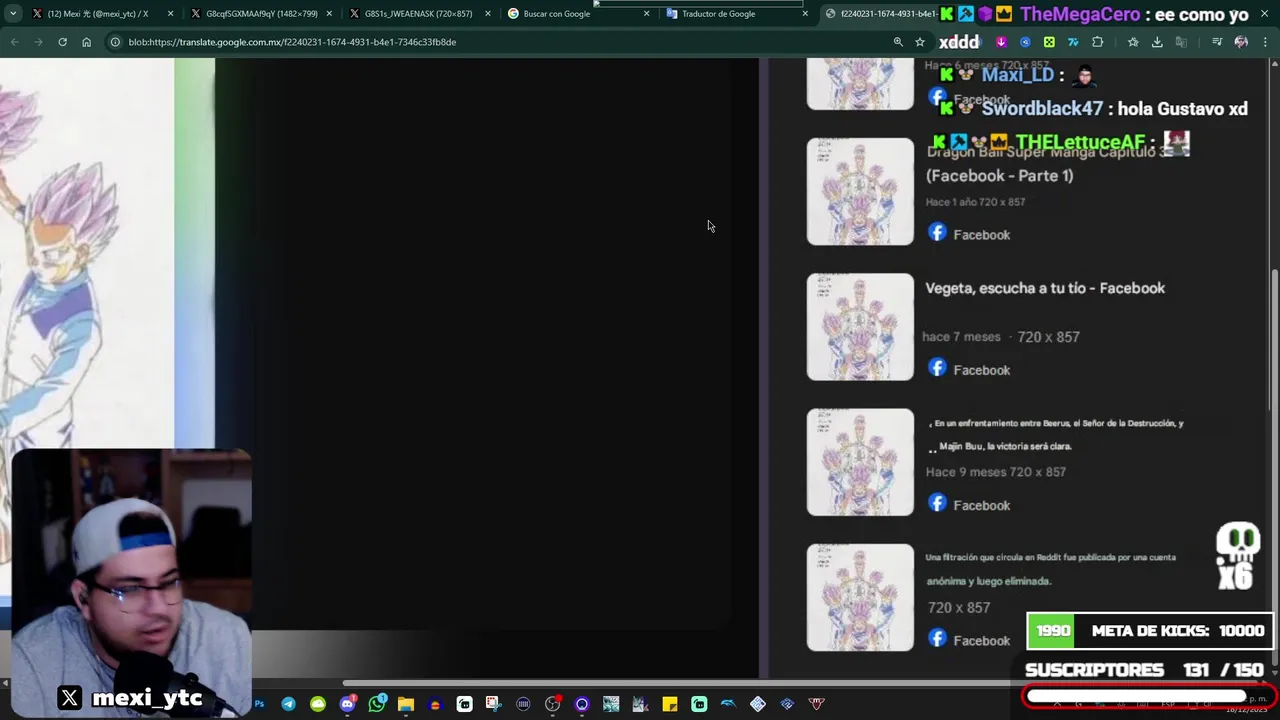Open the pink download extension
1280x720 pixels.
pyautogui.click(x=1001, y=42)
